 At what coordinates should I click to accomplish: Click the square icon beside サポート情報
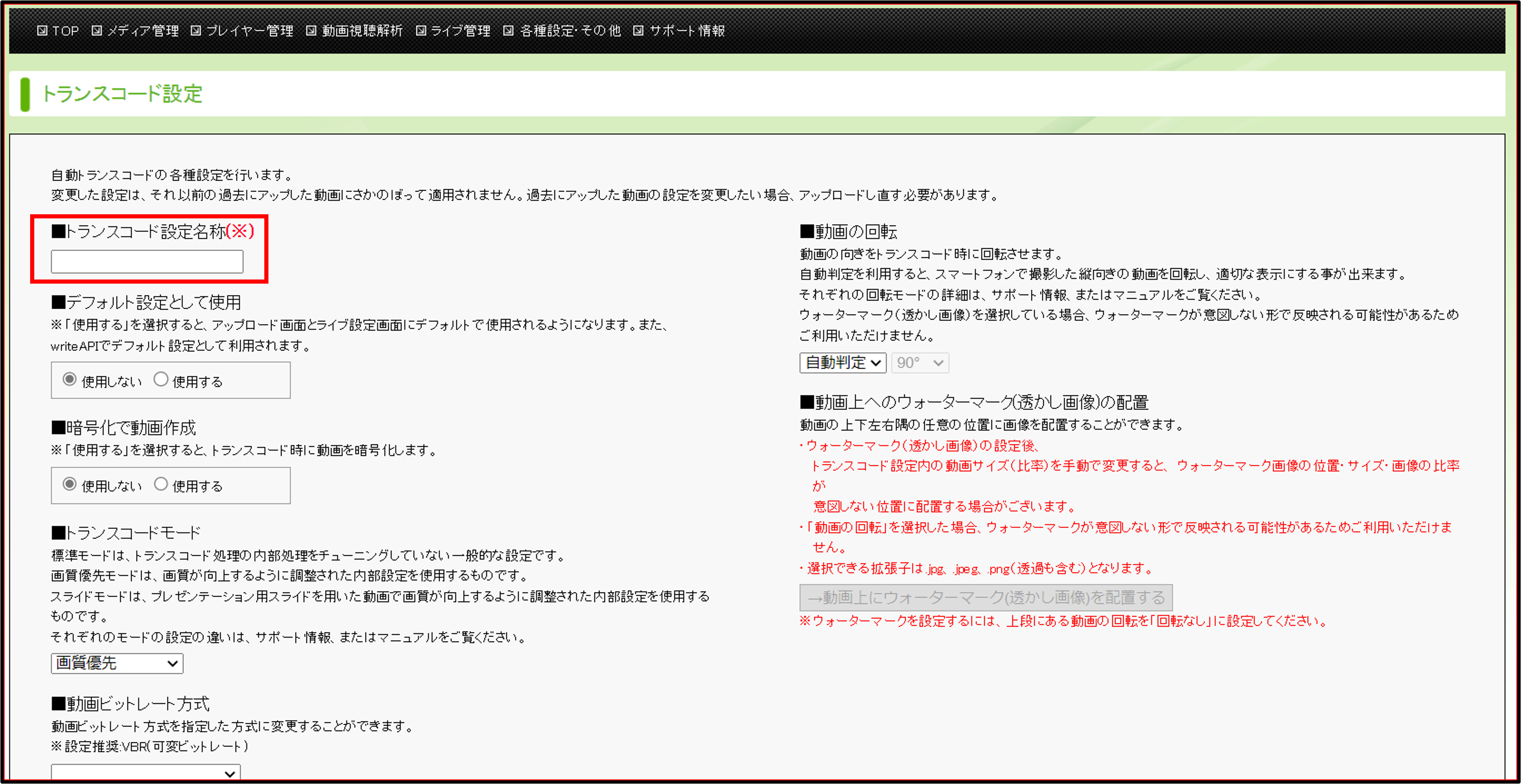coord(638,31)
